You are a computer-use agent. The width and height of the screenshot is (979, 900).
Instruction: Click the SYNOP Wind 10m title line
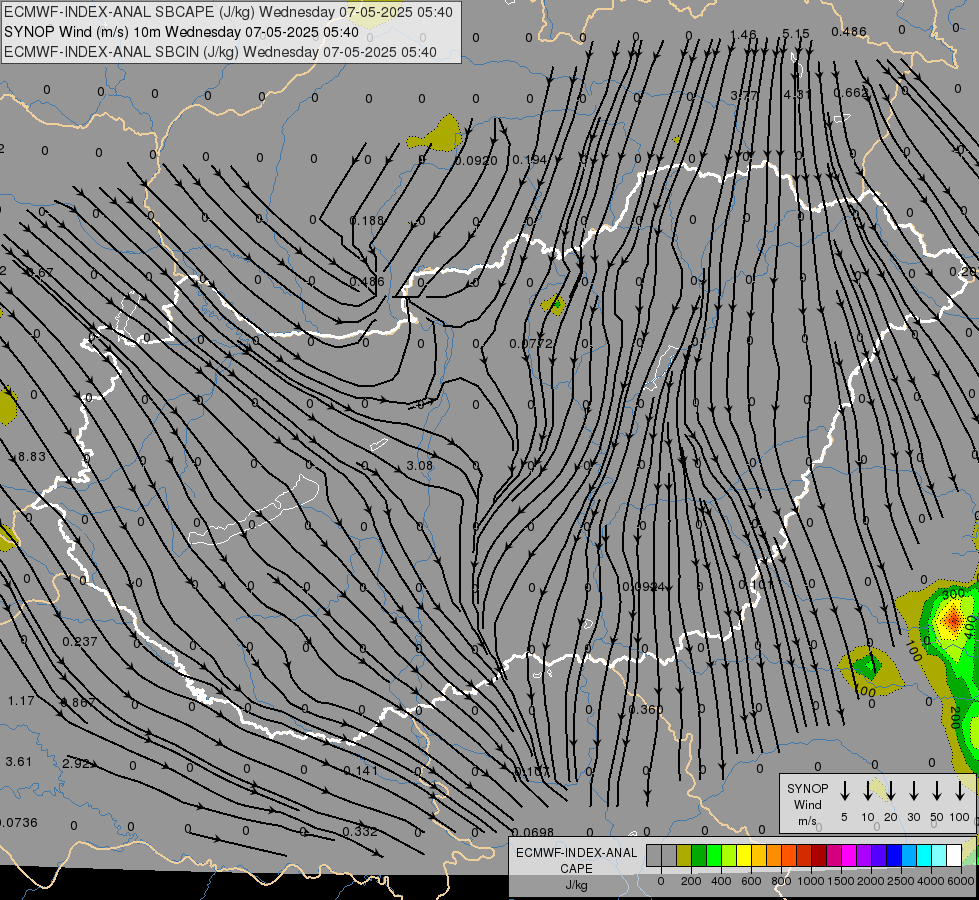(x=181, y=32)
